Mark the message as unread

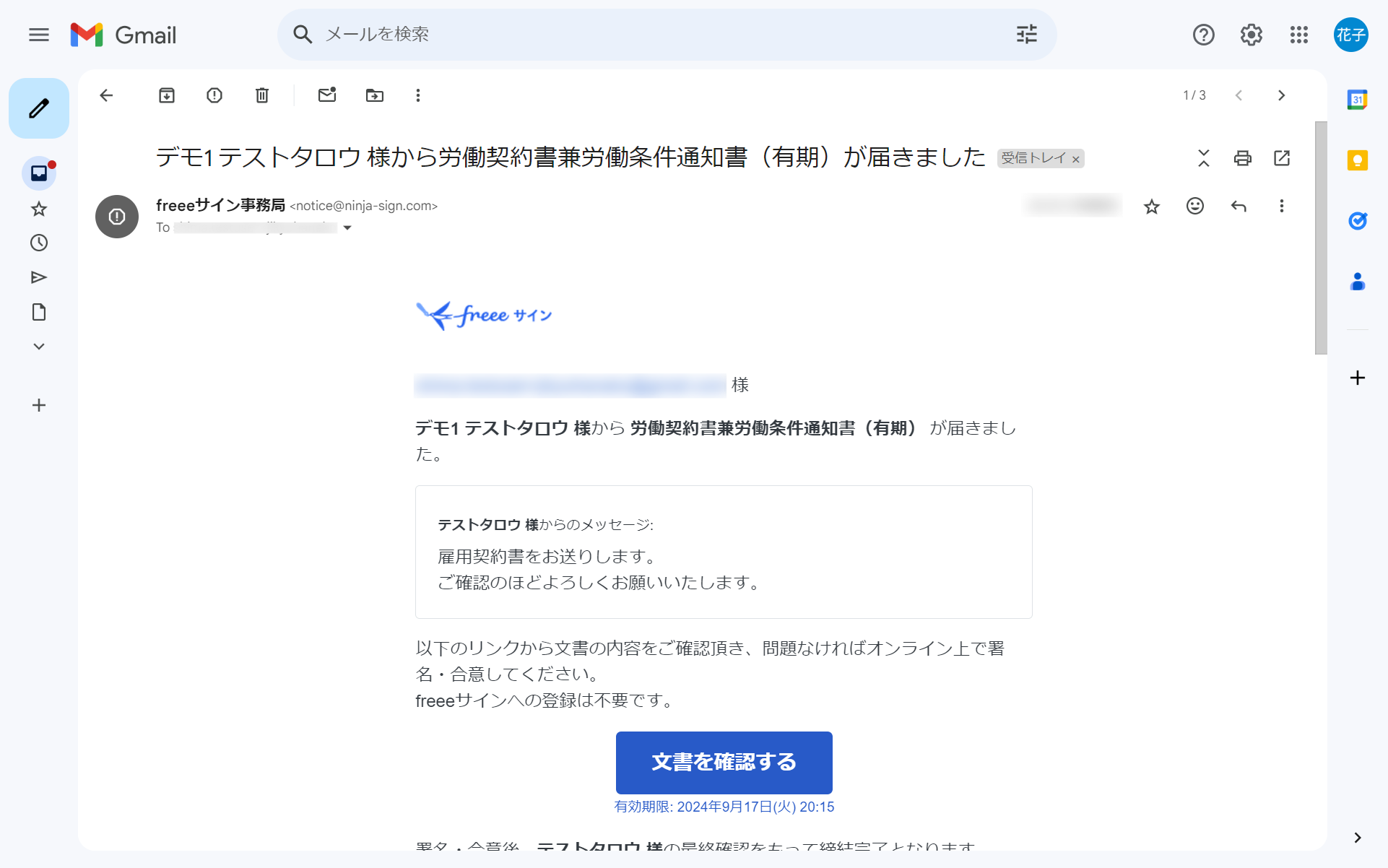pyautogui.click(x=327, y=95)
